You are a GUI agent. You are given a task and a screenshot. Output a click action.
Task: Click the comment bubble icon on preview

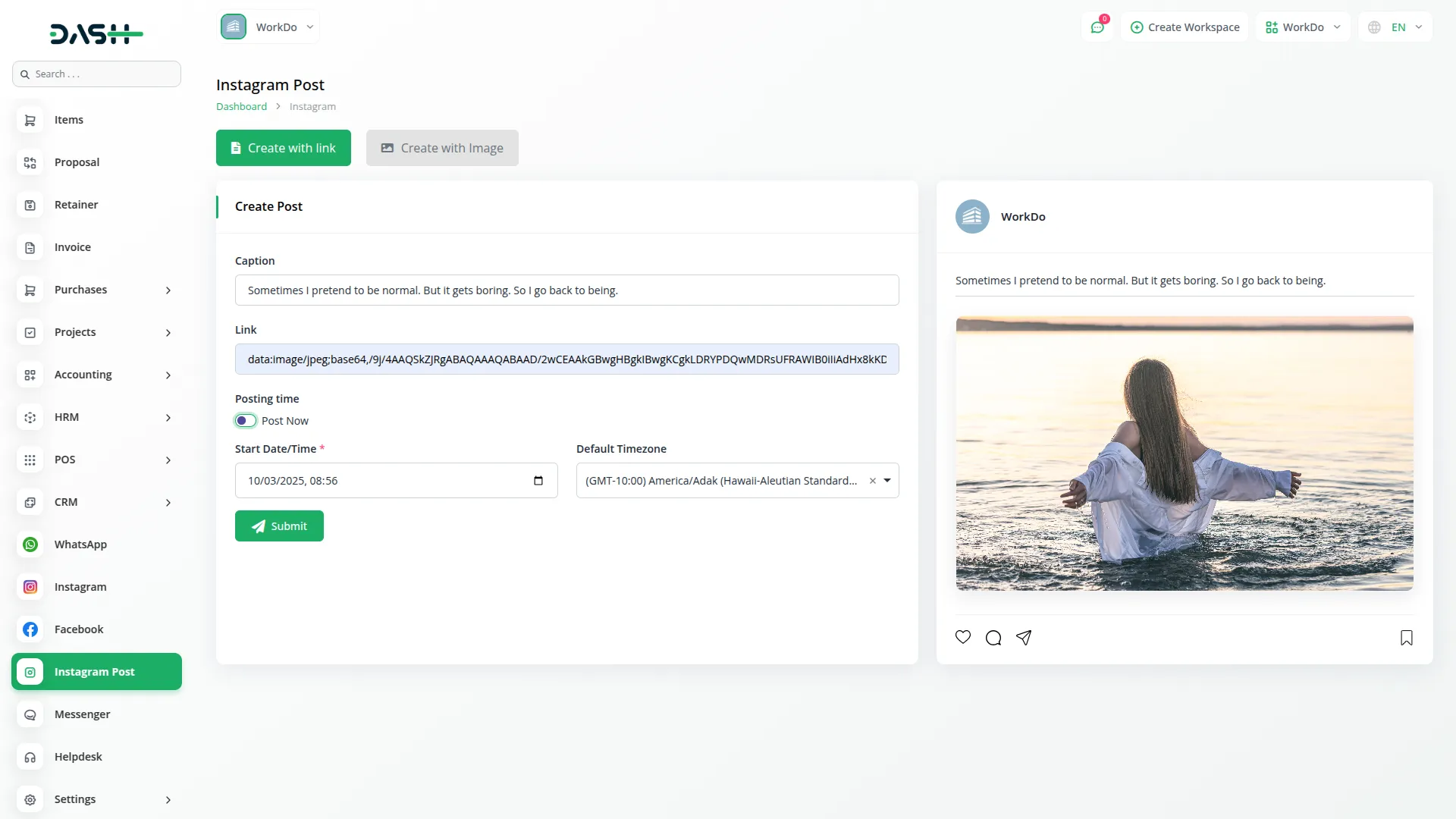993,638
